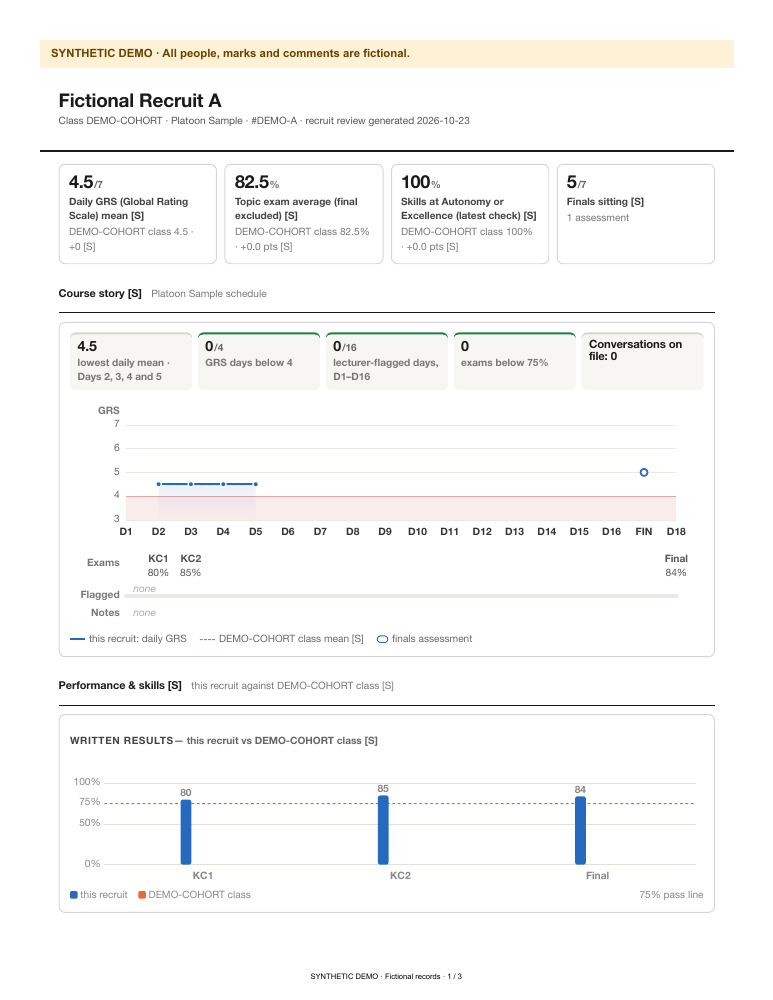Click the 'KC2' bar chart axis label

coord(400,876)
